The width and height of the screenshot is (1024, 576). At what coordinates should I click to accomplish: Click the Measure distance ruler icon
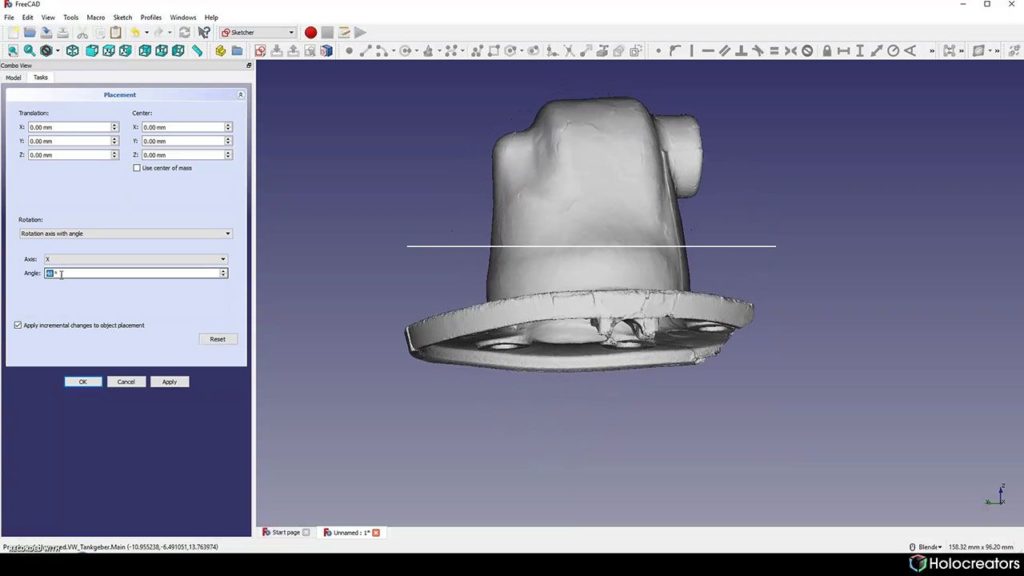(x=197, y=51)
